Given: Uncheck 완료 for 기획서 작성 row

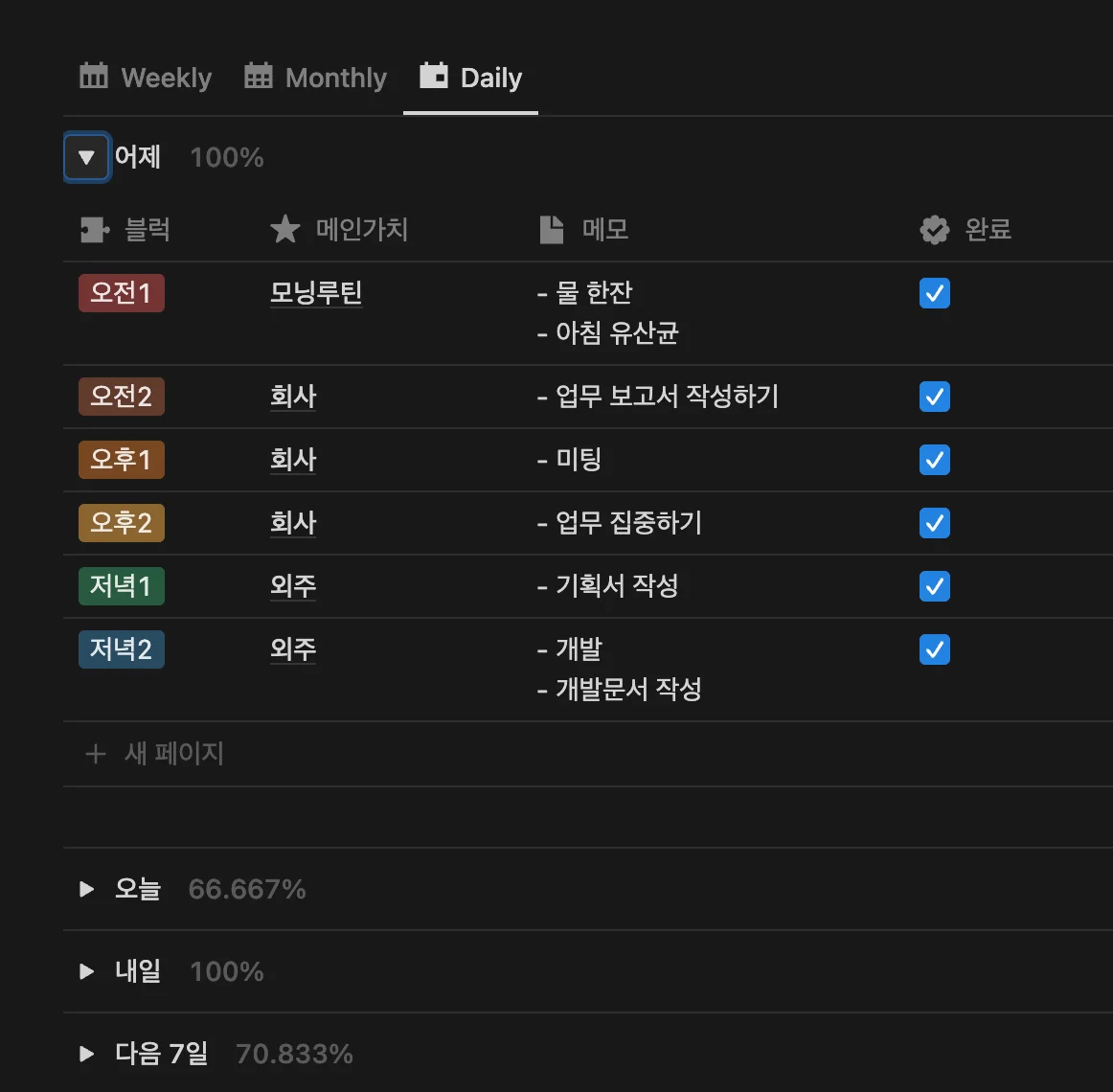Looking at the screenshot, I should coord(935,586).
